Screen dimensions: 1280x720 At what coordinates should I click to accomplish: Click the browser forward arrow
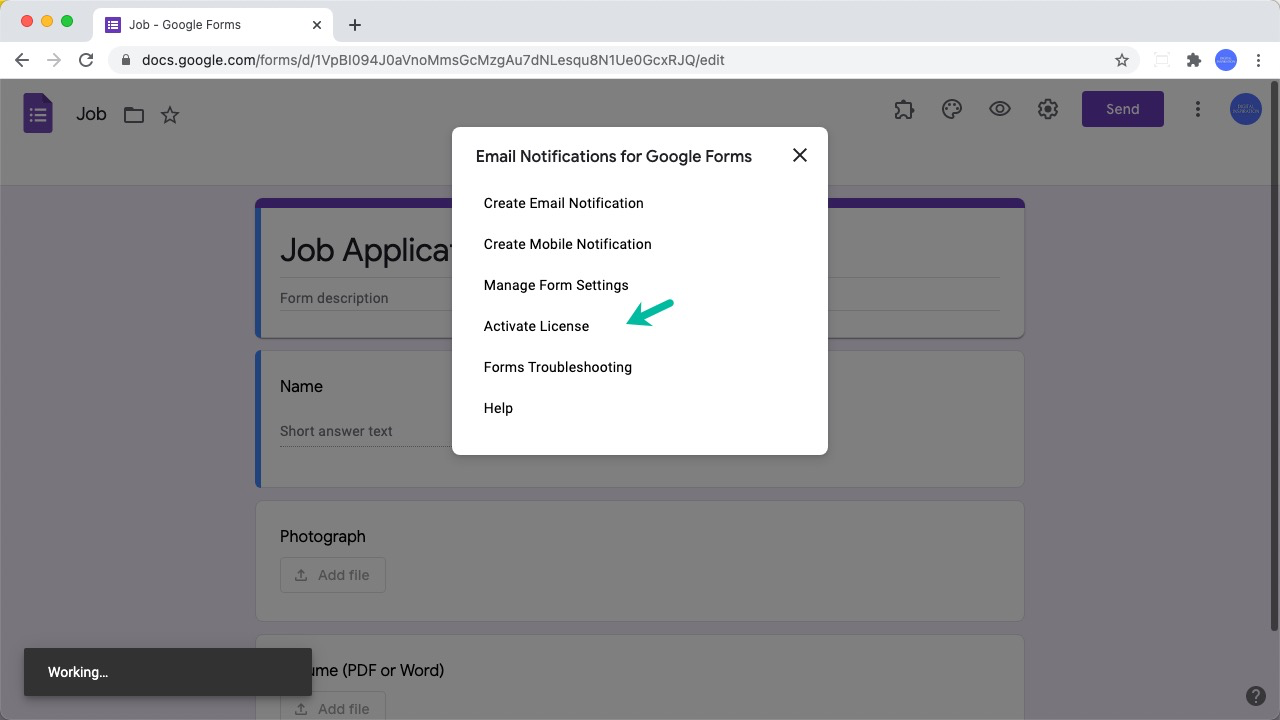tap(54, 60)
